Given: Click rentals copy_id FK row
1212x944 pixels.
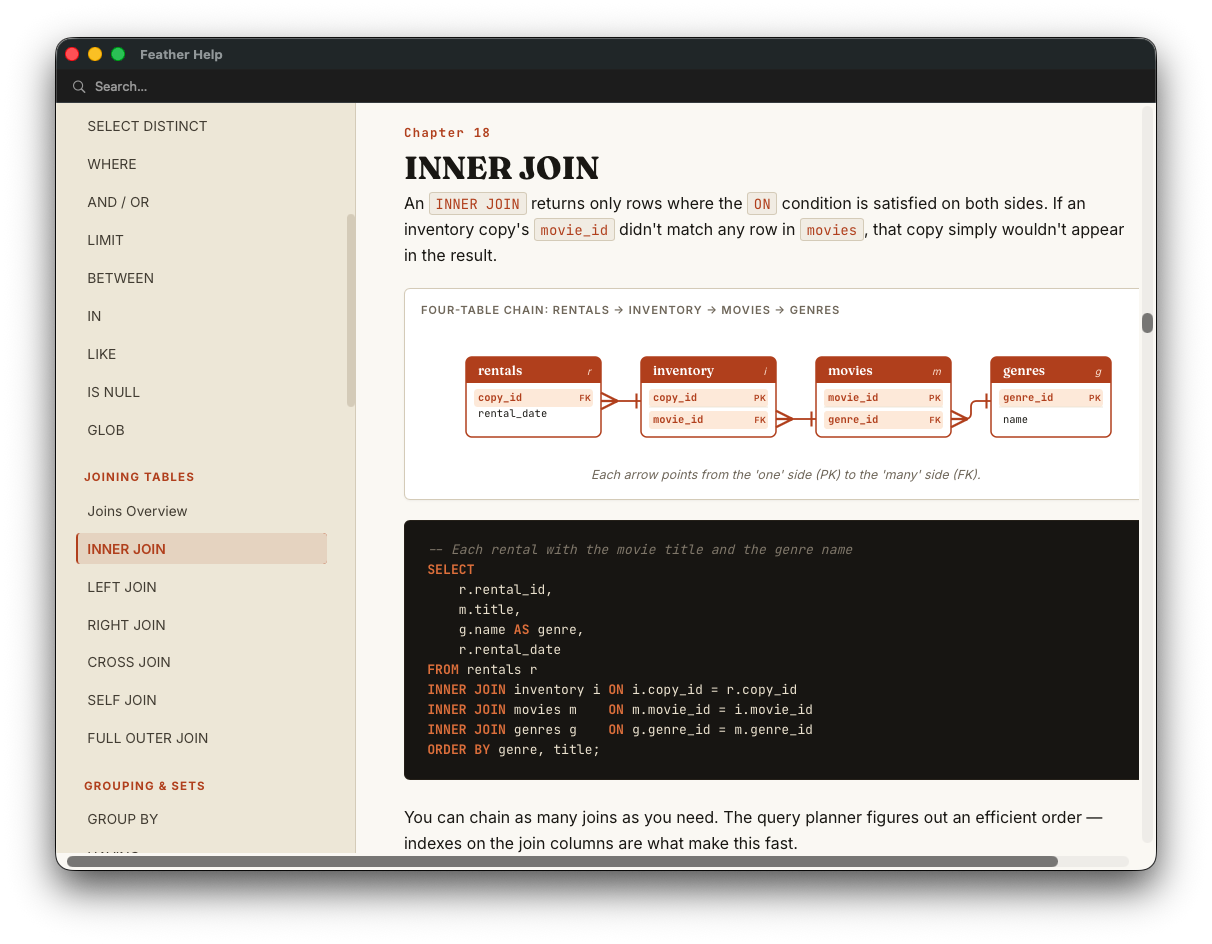Looking at the screenshot, I should pos(535,398).
